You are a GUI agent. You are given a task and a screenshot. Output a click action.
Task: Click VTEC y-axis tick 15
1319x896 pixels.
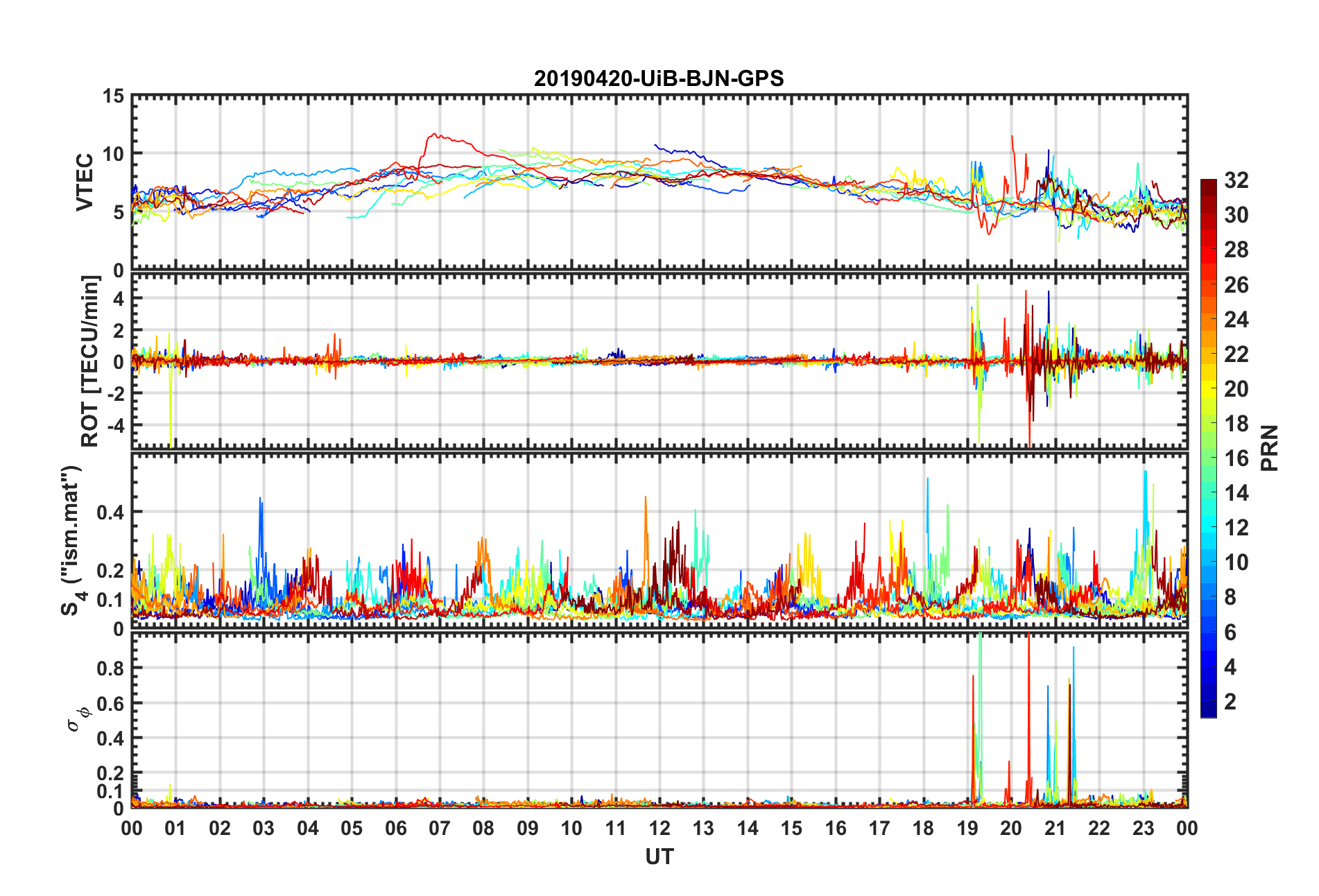pyautogui.click(x=113, y=96)
